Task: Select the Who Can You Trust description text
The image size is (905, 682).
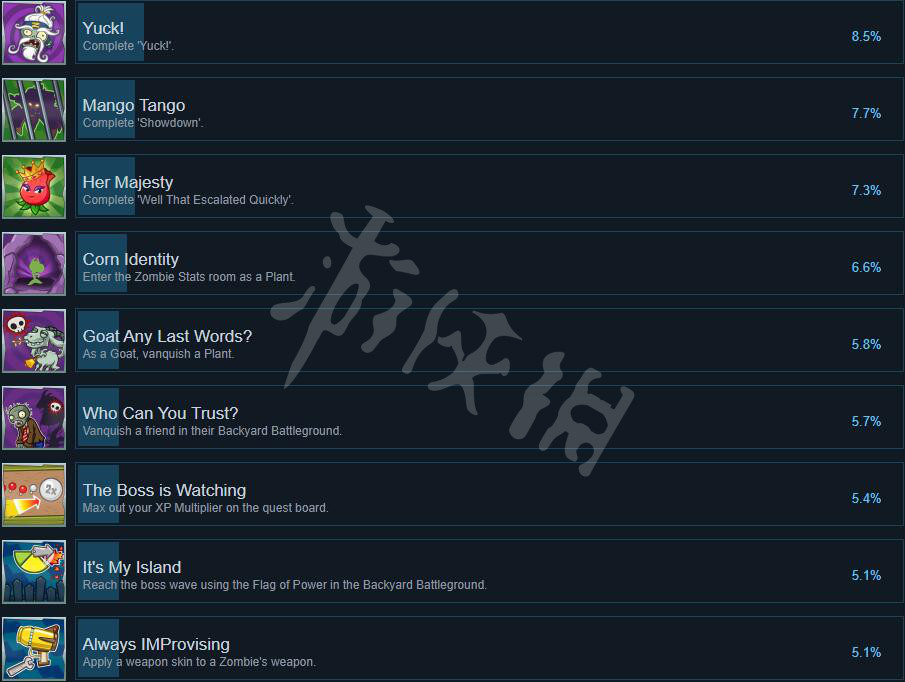Action: tap(212, 430)
